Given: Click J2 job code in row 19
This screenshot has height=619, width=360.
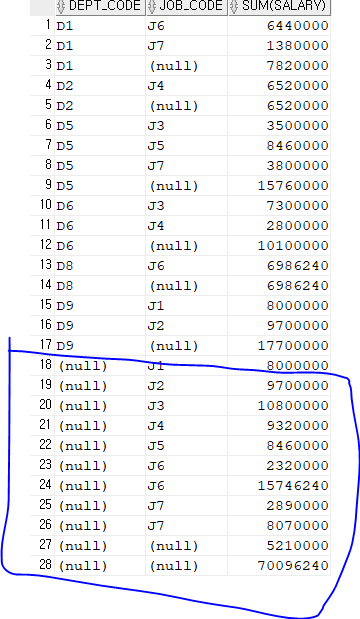Looking at the screenshot, I should [x=156, y=386].
